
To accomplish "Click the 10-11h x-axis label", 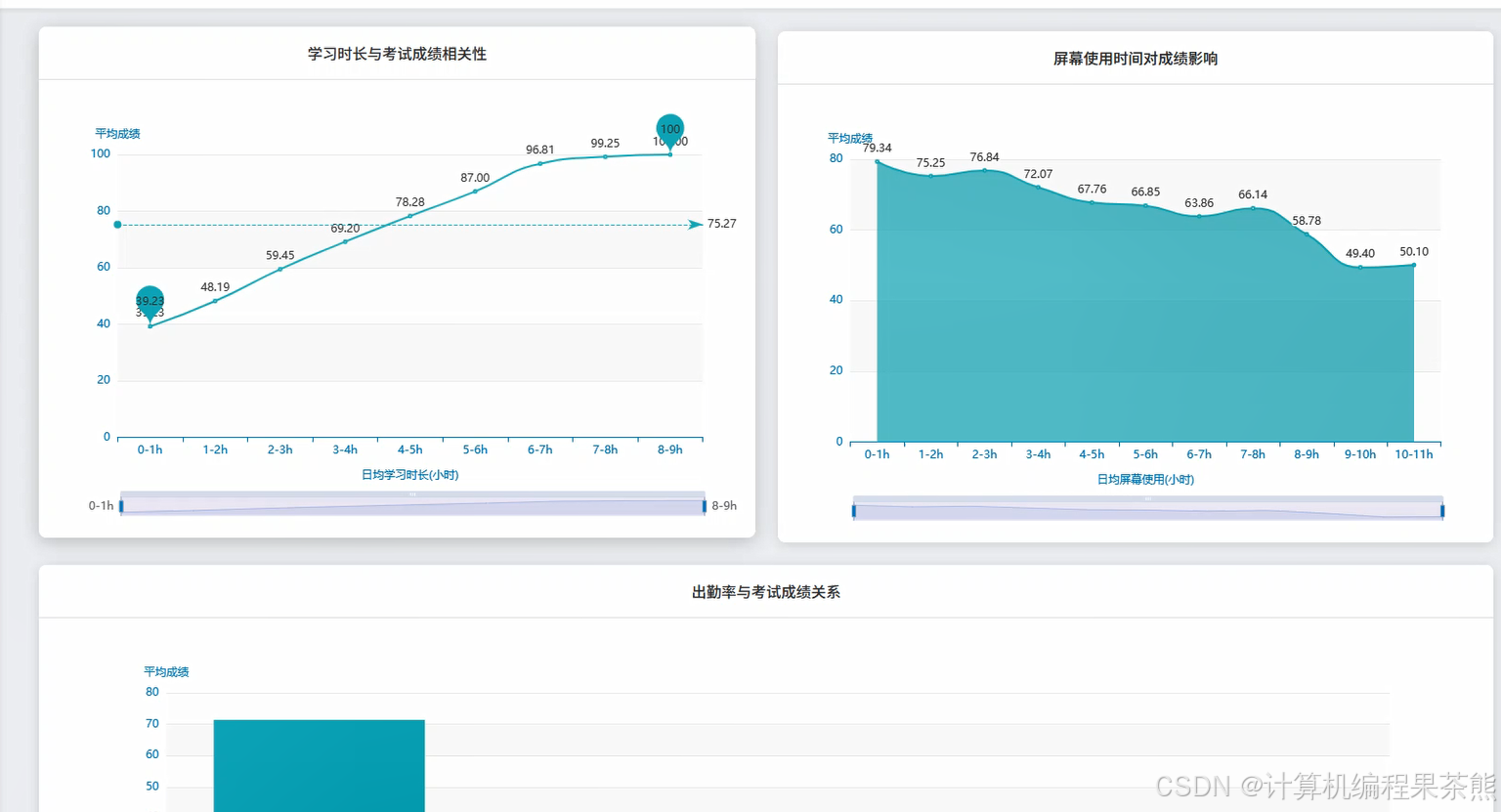I will [1414, 454].
